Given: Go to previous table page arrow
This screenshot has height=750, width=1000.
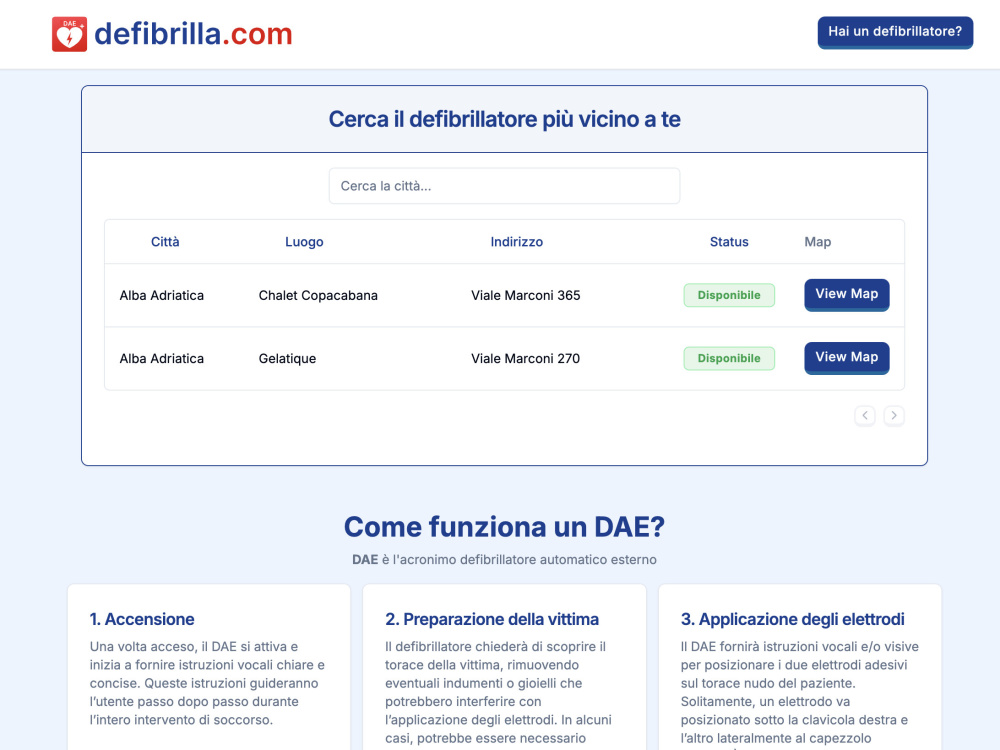Looking at the screenshot, I should 865,416.
